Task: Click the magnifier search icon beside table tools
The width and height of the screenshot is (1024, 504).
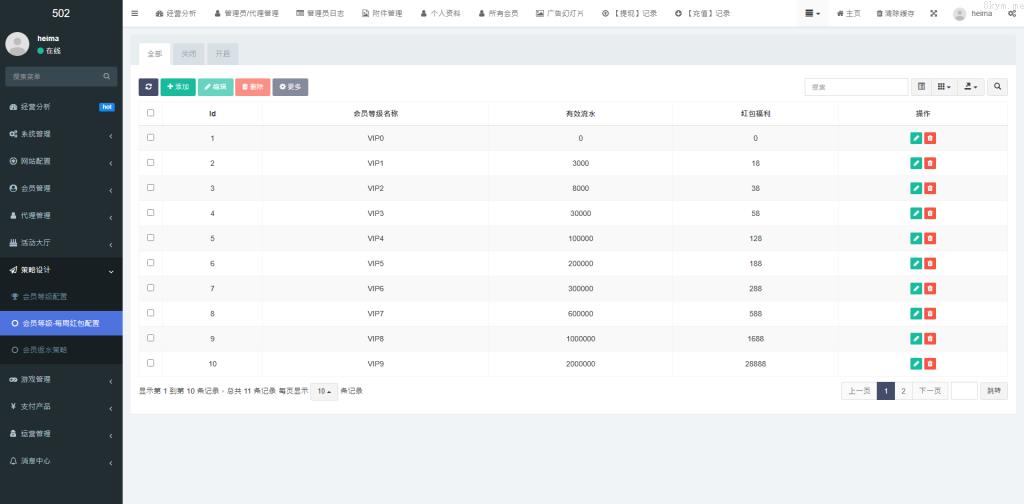Action: [x=998, y=87]
